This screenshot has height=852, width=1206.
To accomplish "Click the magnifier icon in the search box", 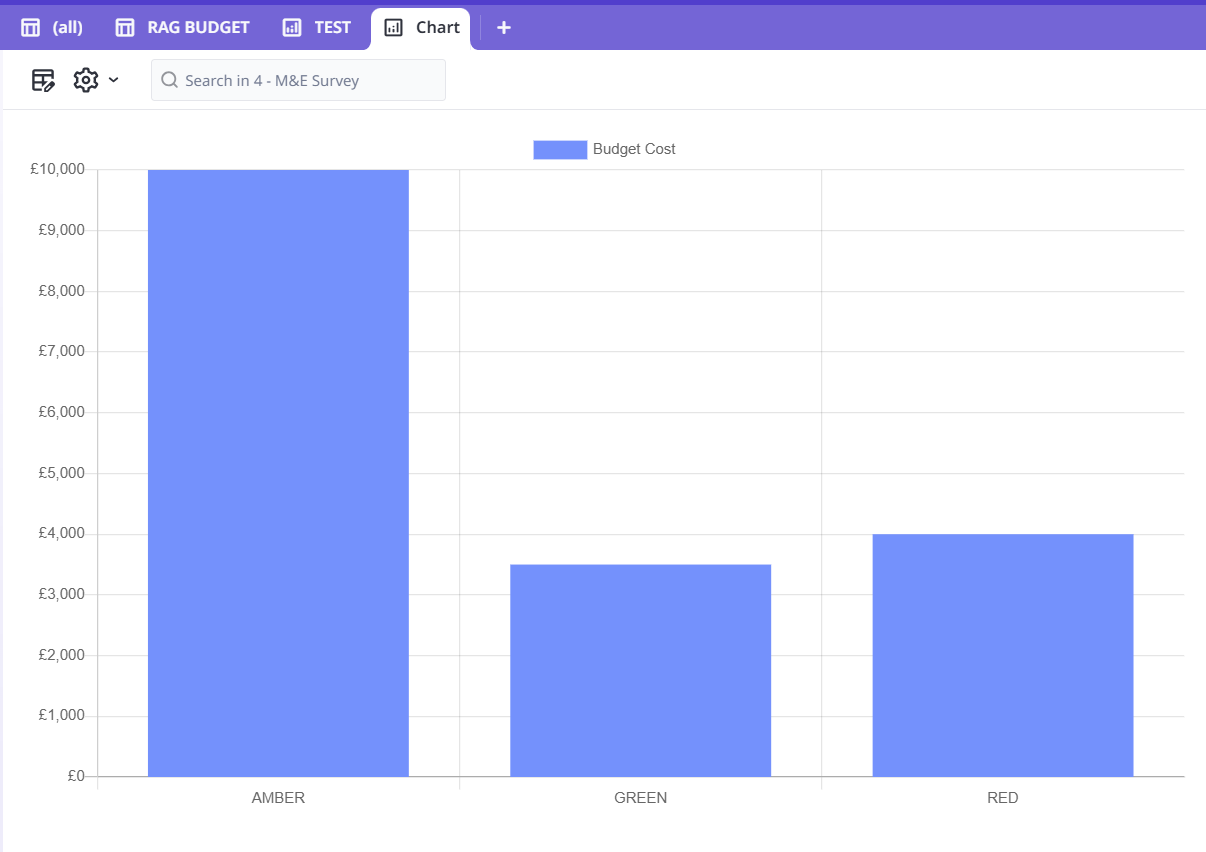I will click(x=170, y=80).
